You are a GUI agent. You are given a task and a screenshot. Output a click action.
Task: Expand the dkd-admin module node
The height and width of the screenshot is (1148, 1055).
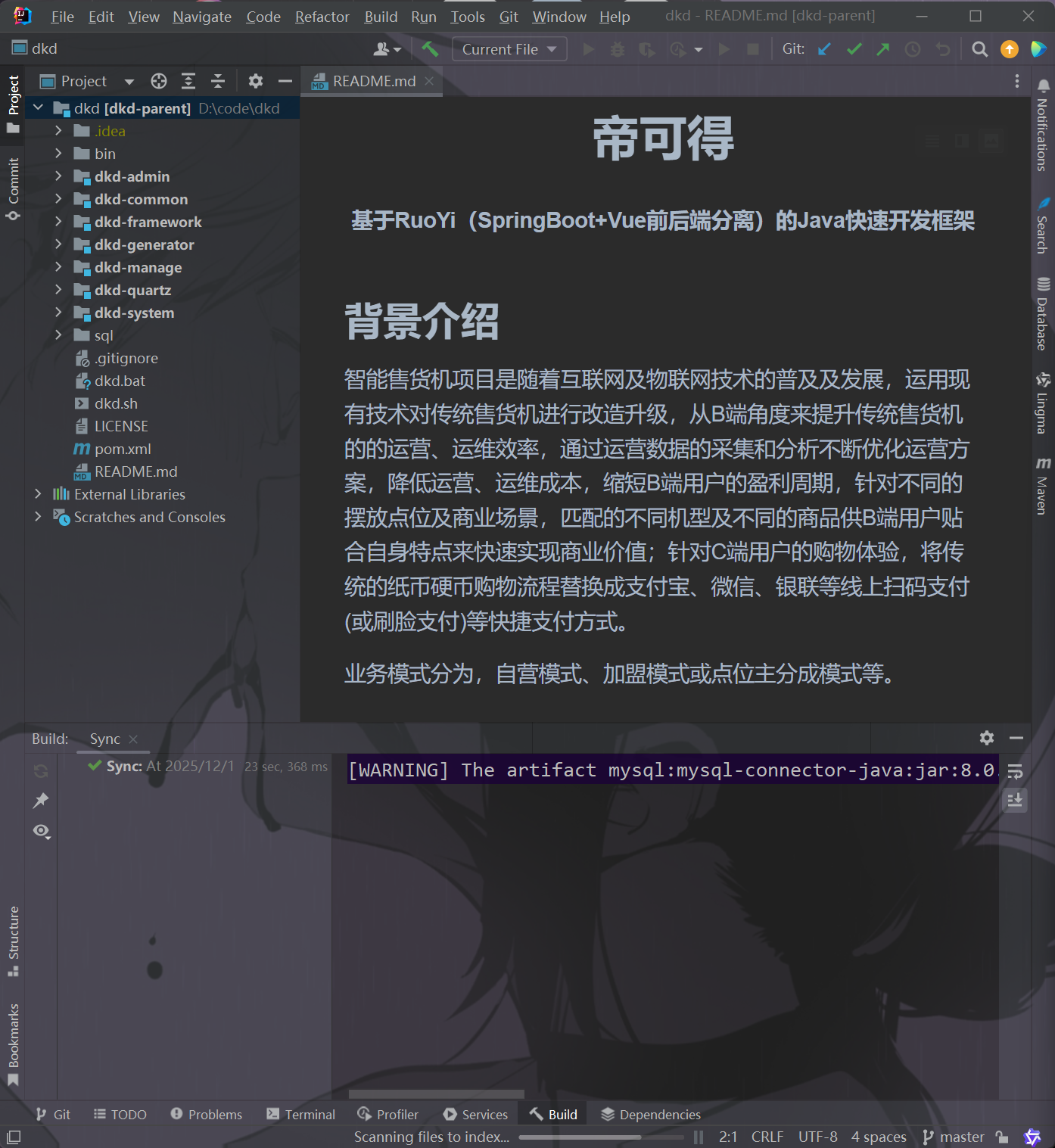point(60,176)
